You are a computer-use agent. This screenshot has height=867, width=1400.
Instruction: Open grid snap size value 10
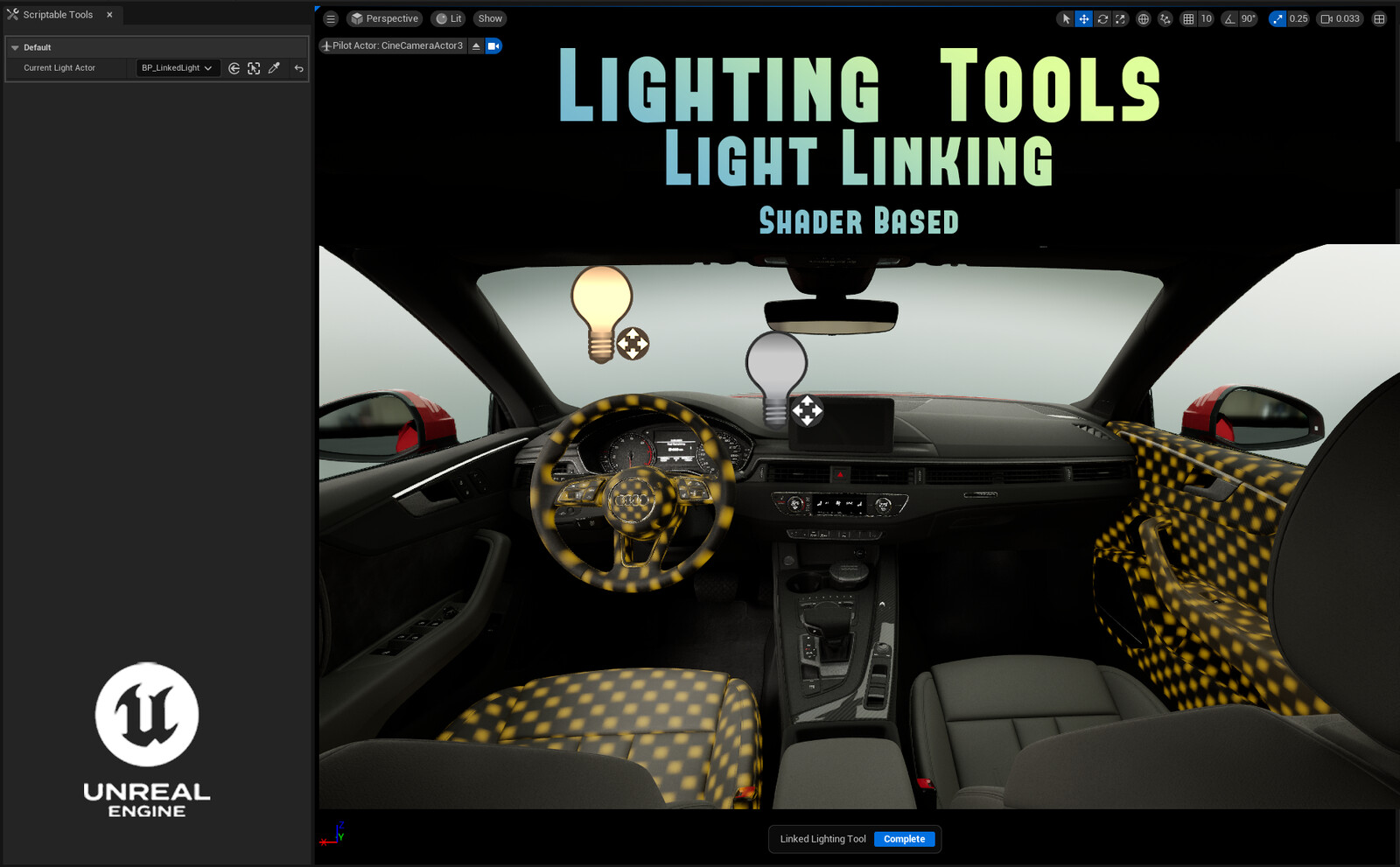point(1206,18)
